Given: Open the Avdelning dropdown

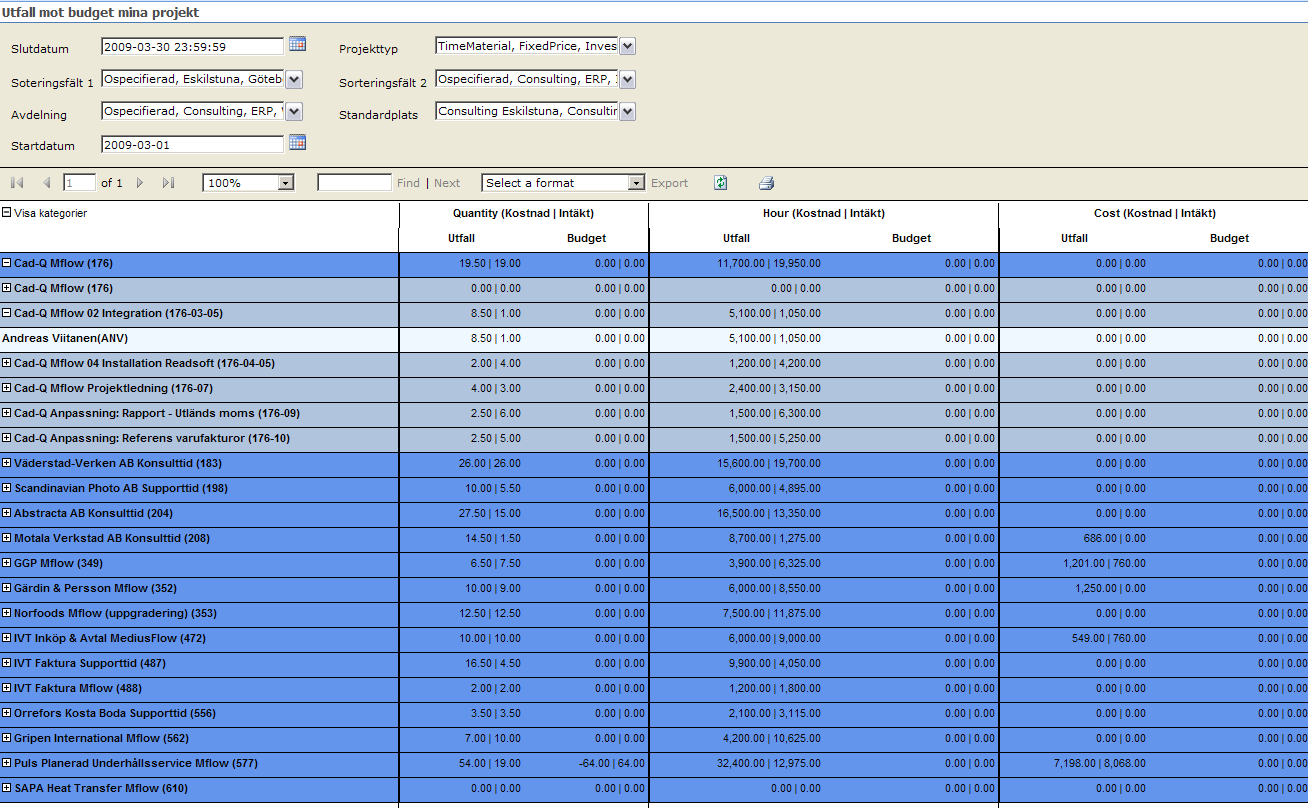Looking at the screenshot, I should 293,111.
